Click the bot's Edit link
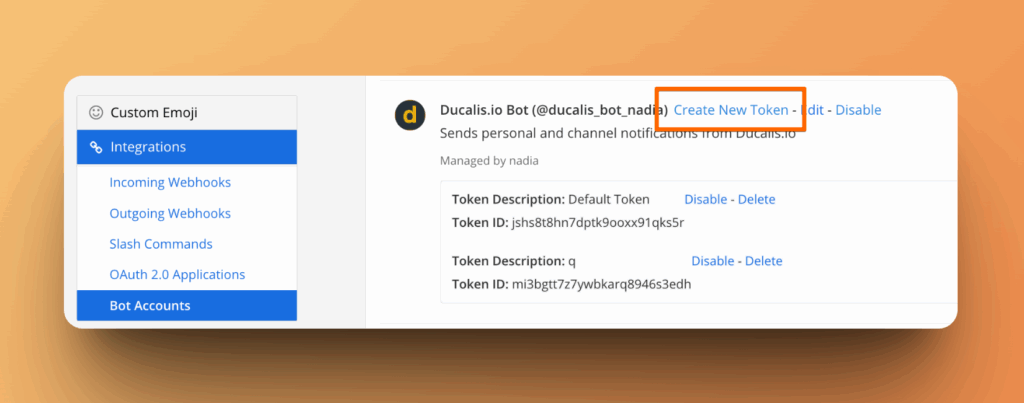Screen dimensions: 1024x403 click(812, 110)
